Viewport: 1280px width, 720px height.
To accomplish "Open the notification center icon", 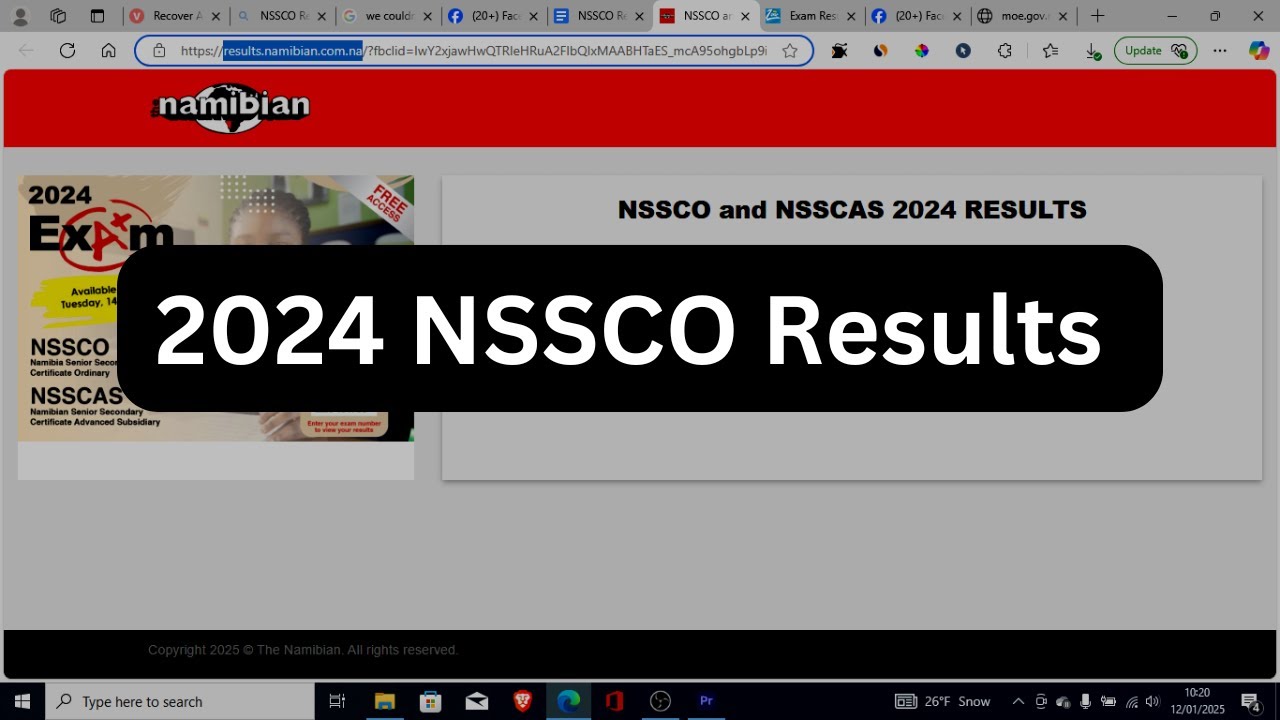I will (1251, 701).
